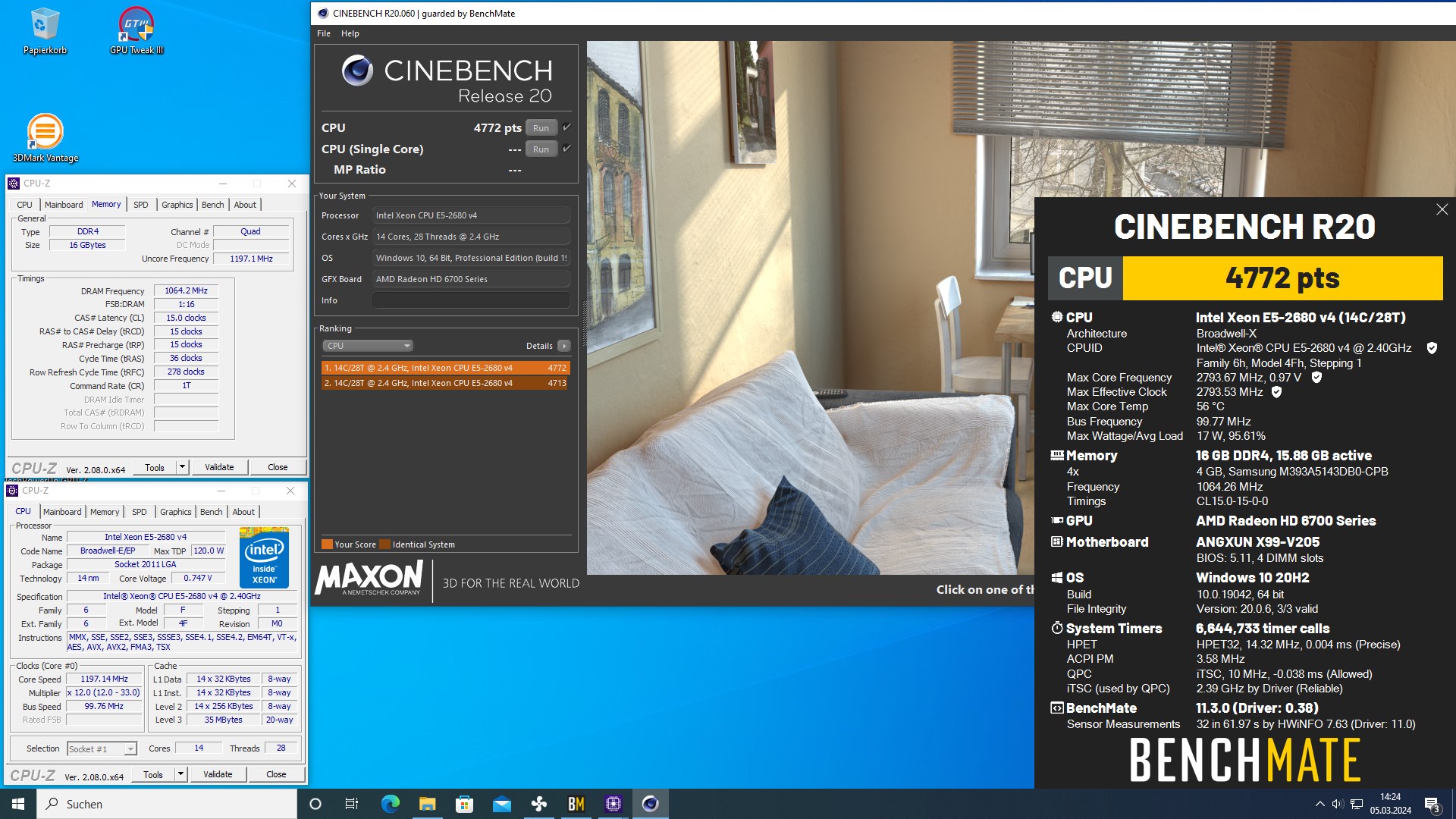Toggle the CPU test checkbox

pos(566,127)
